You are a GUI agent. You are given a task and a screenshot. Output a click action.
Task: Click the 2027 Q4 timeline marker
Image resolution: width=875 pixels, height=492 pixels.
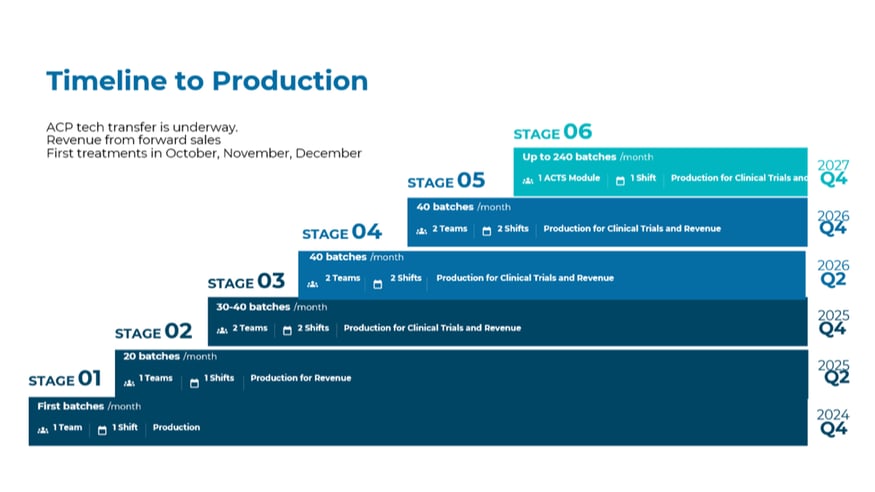pos(832,173)
